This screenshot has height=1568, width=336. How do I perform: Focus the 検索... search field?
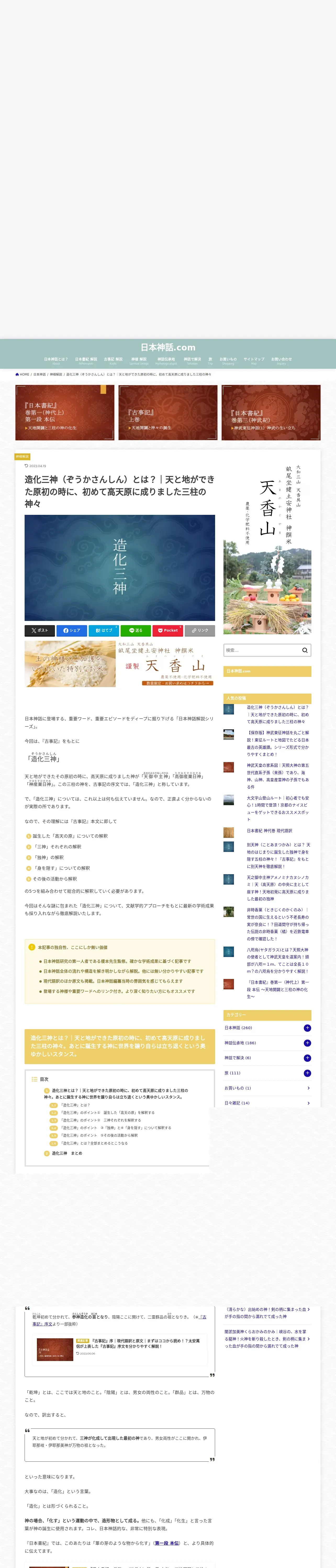[262, 650]
